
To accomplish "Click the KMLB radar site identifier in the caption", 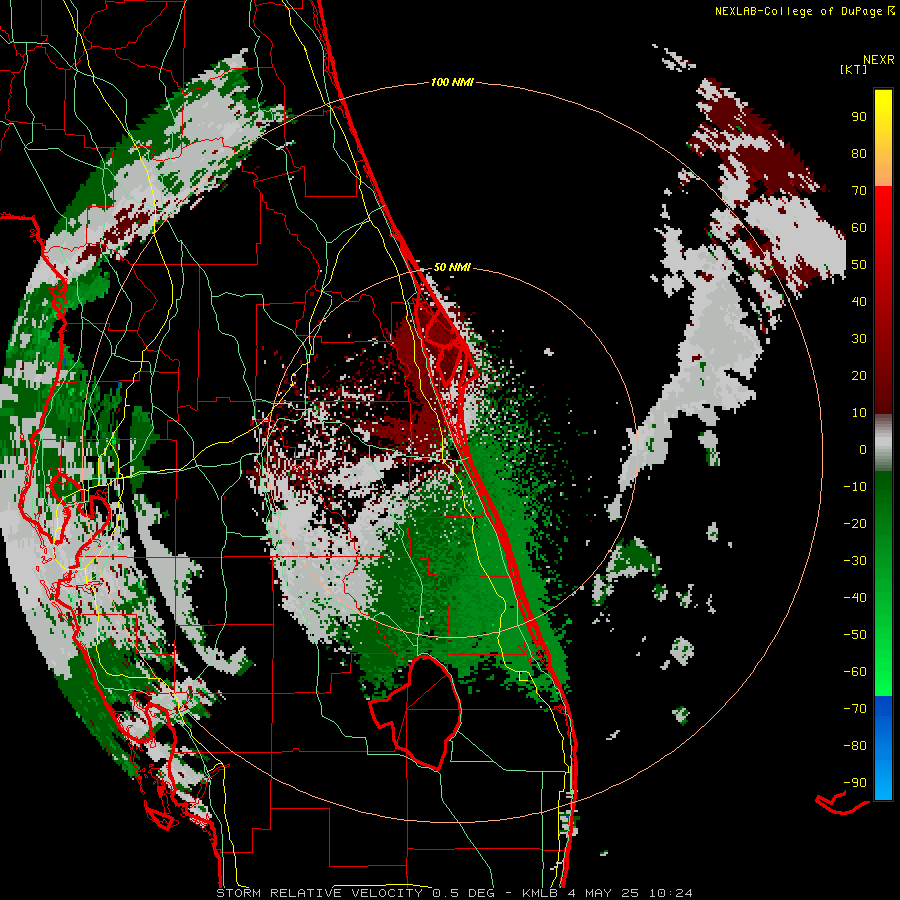I will tap(541, 893).
